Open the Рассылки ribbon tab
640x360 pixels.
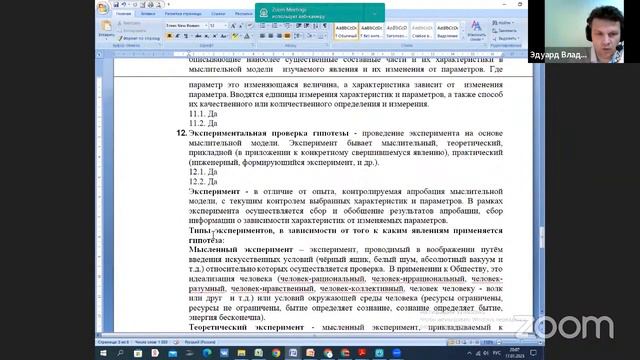(244, 14)
